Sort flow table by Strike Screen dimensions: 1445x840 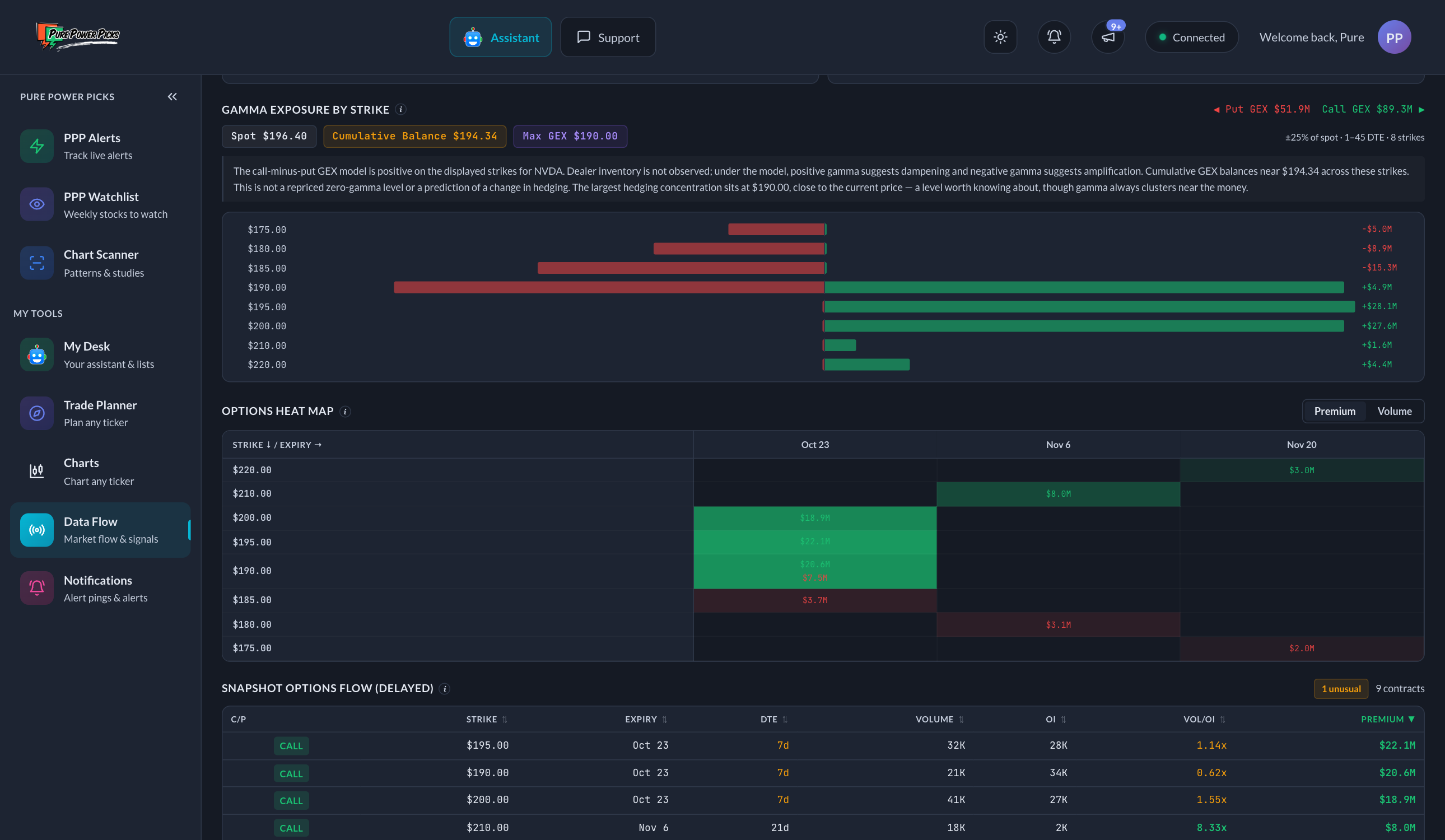(486, 720)
